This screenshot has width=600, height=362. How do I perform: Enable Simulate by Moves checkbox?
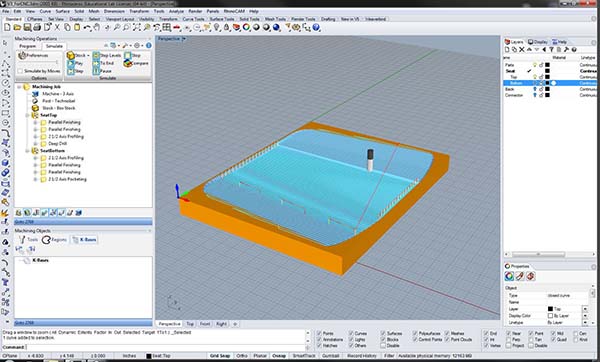point(20,71)
